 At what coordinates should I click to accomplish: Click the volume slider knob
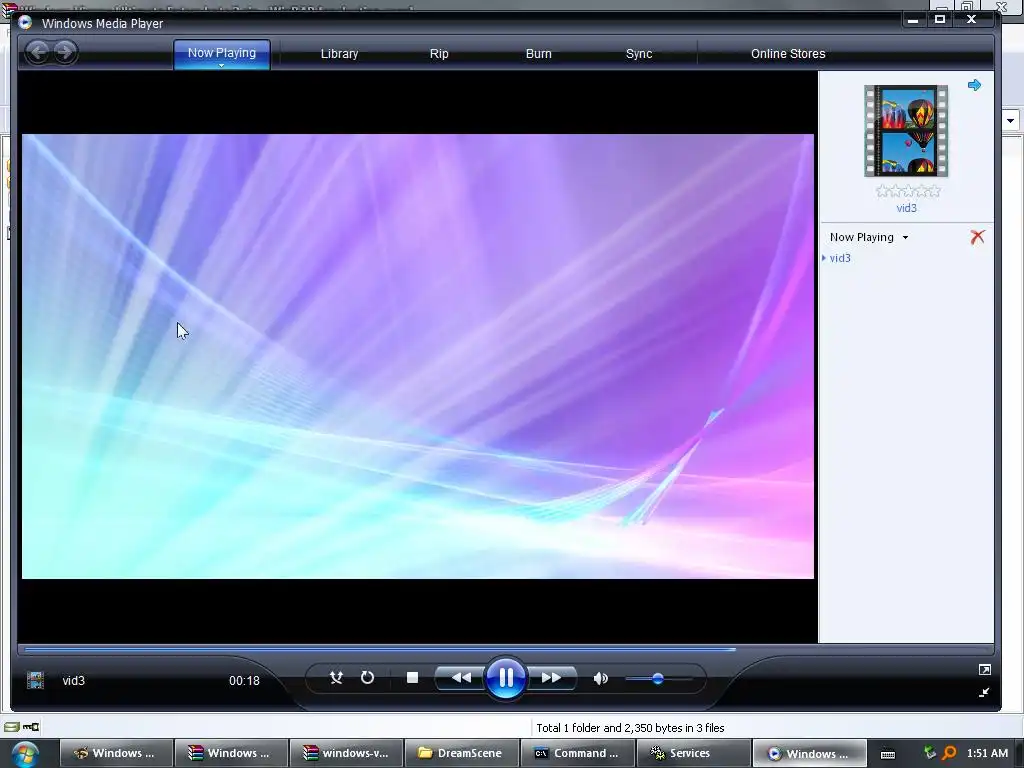coord(658,679)
